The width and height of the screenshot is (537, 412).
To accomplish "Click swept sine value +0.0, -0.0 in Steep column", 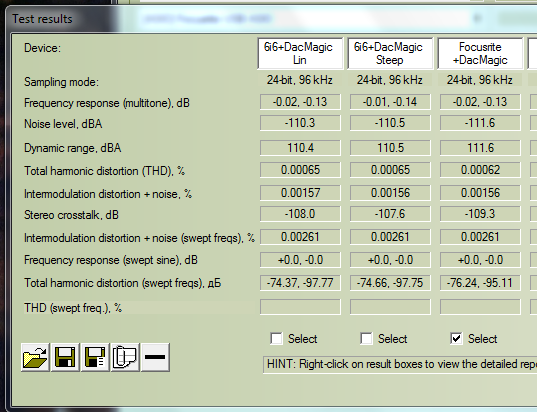I will coord(390,260).
